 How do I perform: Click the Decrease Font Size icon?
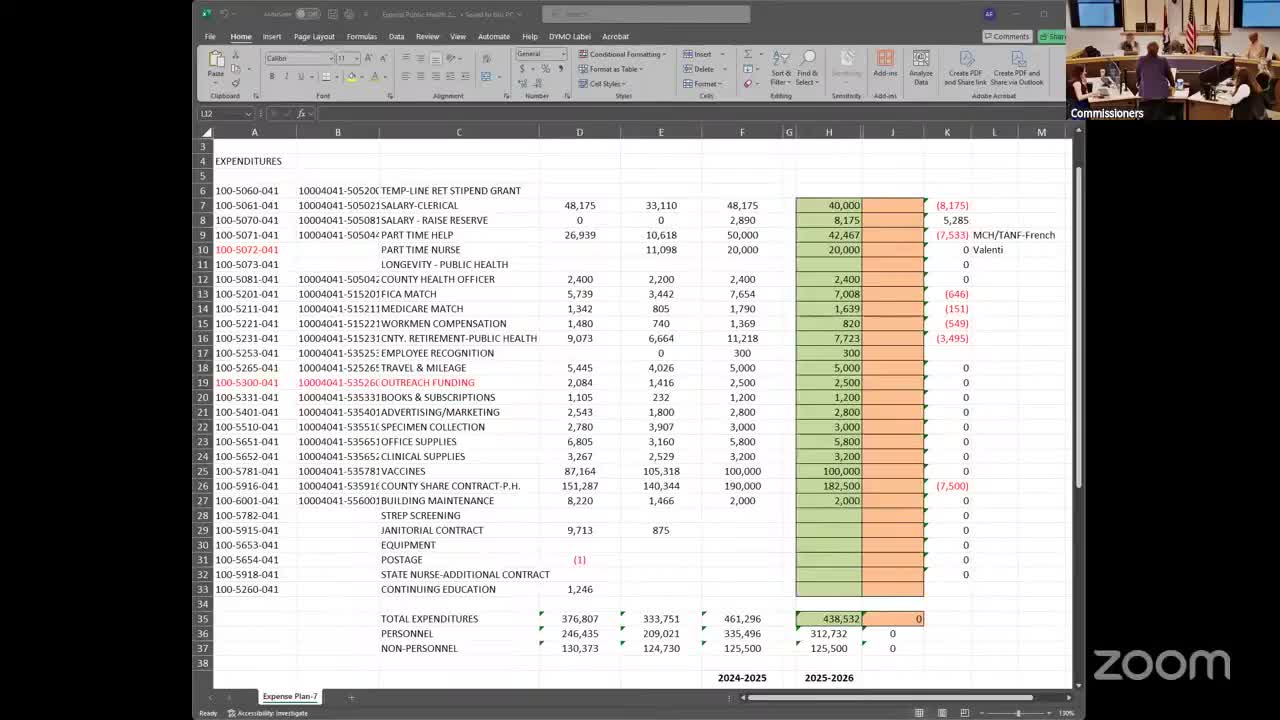[x=382, y=58]
